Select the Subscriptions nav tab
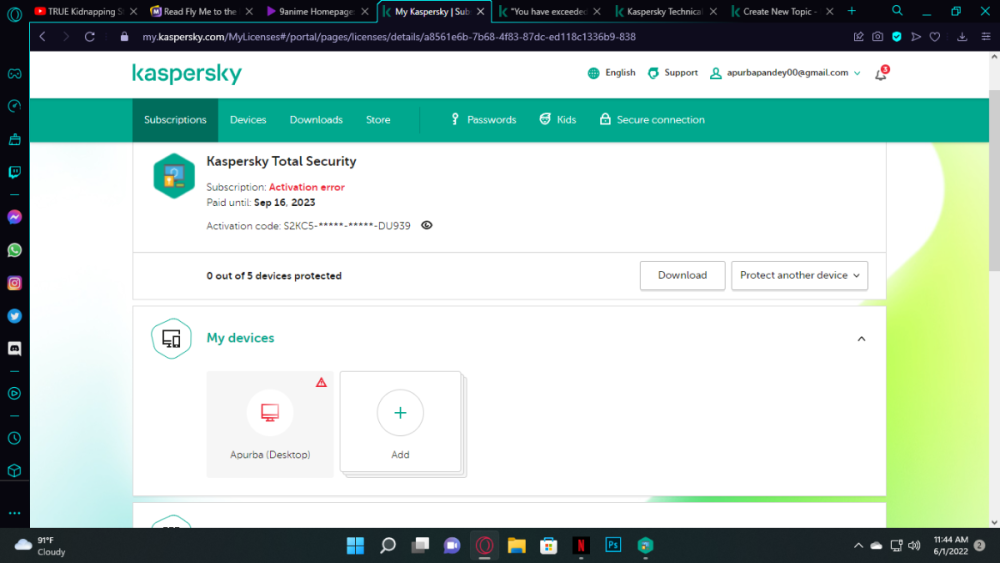 coord(175,120)
